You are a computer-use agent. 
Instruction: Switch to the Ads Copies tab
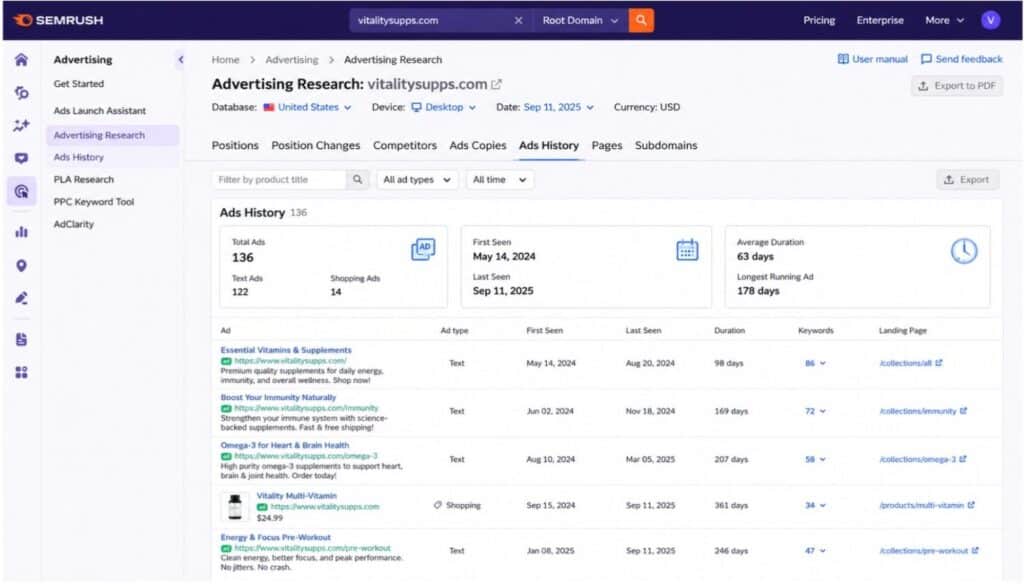477,146
